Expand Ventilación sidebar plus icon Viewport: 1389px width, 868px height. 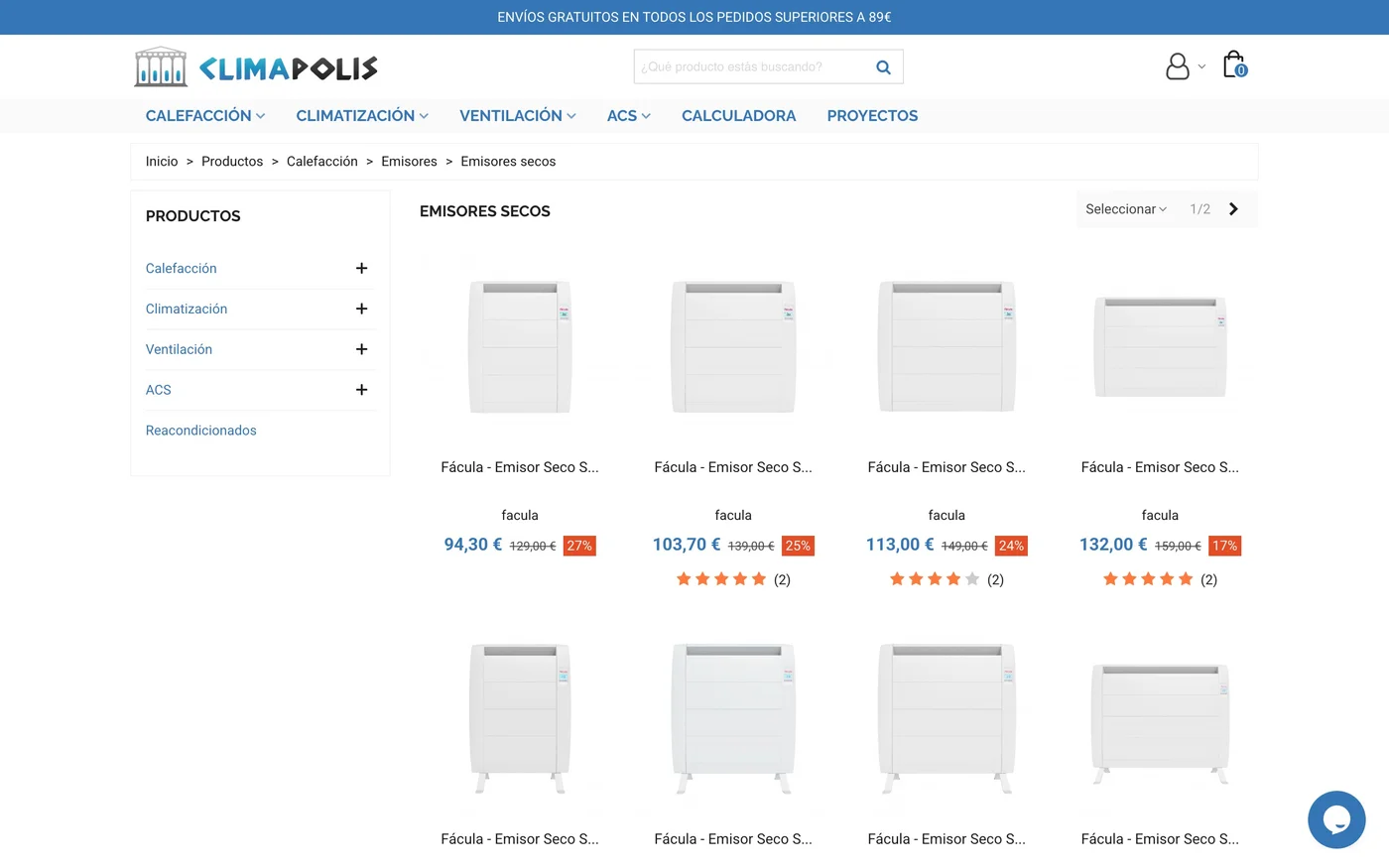(362, 349)
